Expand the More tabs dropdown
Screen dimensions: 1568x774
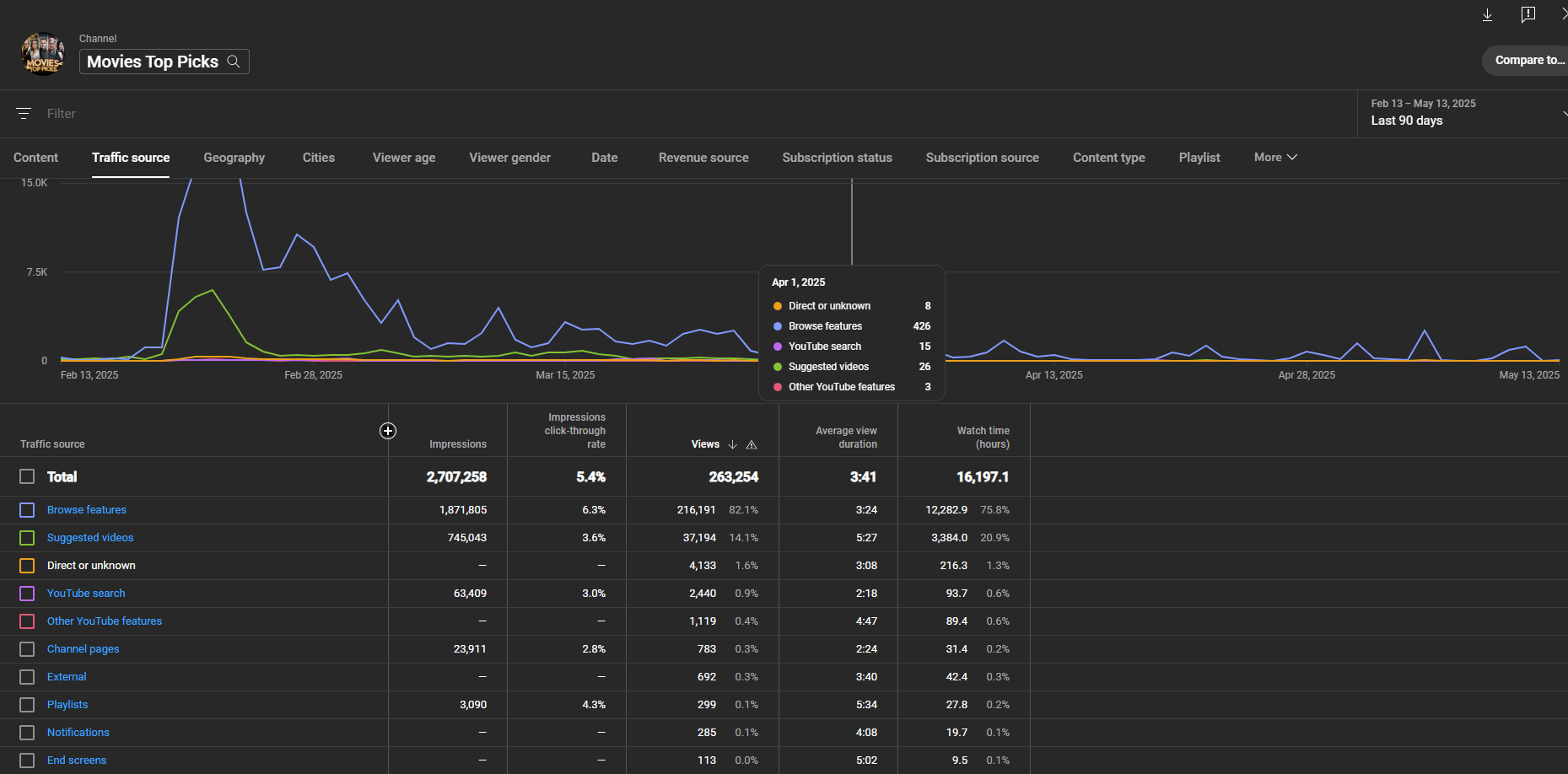[1275, 158]
